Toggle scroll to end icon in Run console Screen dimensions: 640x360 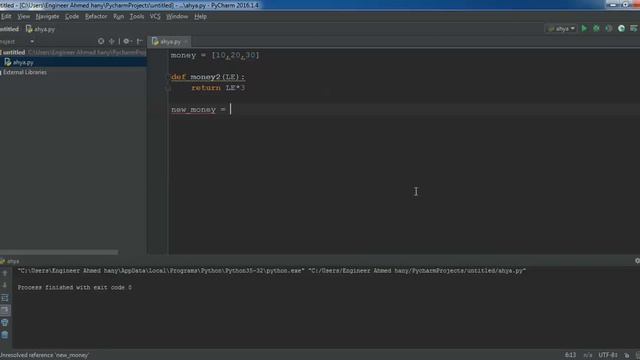pos(5,310)
